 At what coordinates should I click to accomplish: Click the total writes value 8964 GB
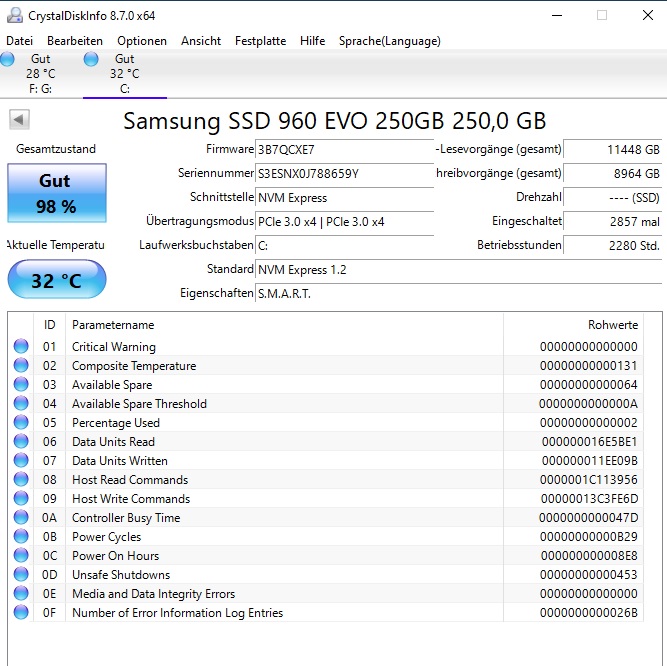pos(613,174)
